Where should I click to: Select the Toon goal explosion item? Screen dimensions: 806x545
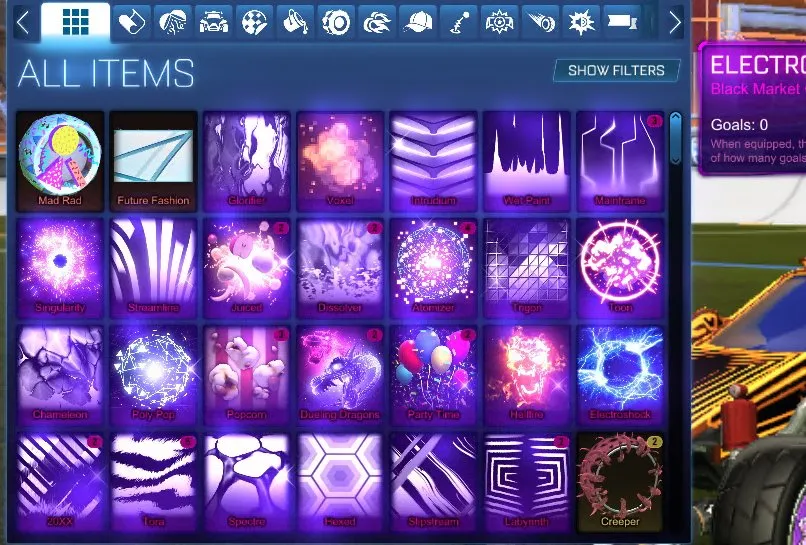click(x=620, y=268)
